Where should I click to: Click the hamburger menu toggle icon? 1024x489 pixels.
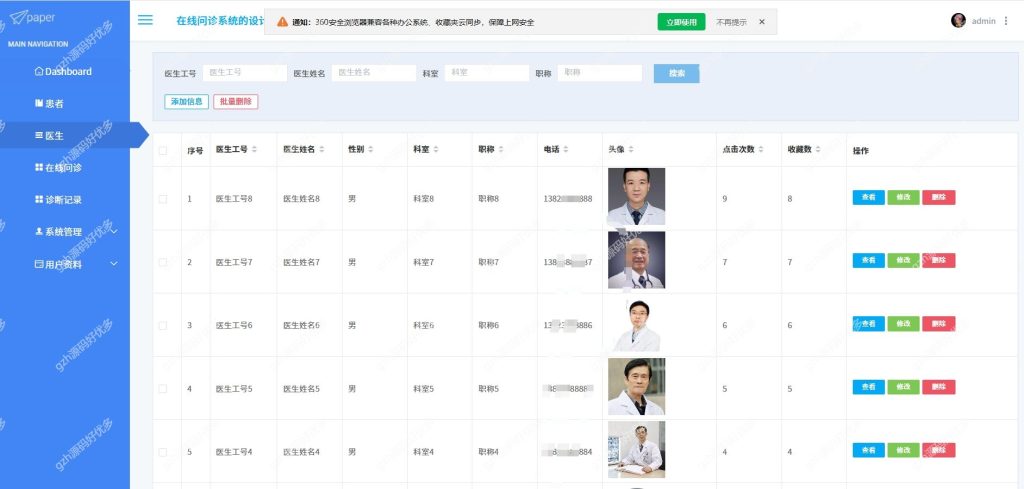145,20
